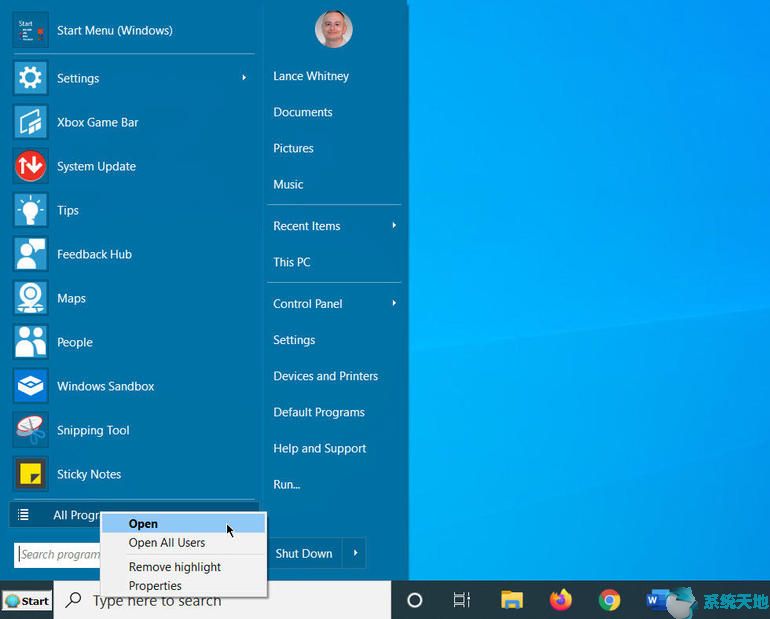
Task: Launch the Maps icon
Action: coord(30,298)
